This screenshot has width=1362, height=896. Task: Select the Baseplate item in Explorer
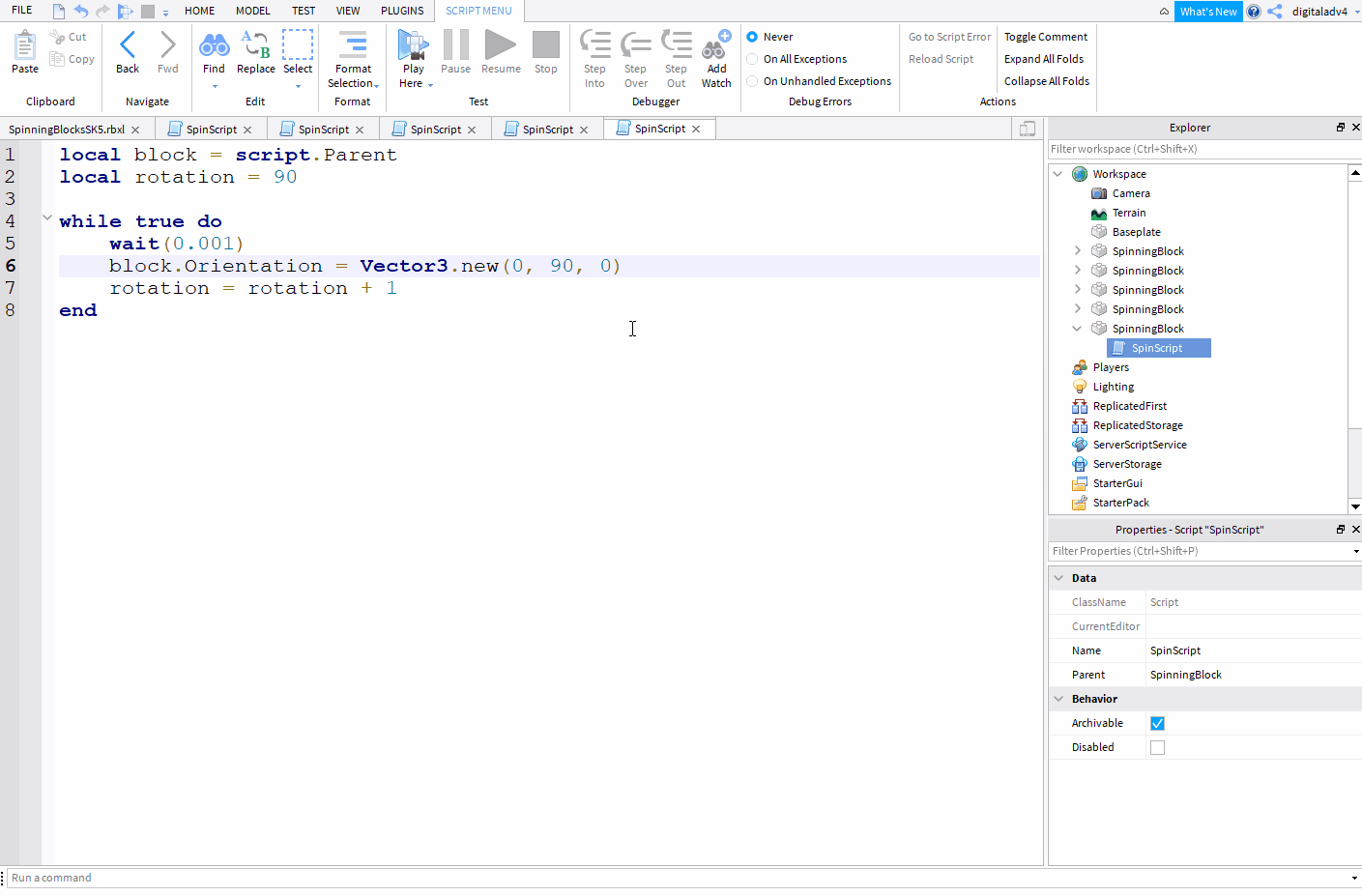(1136, 232)
